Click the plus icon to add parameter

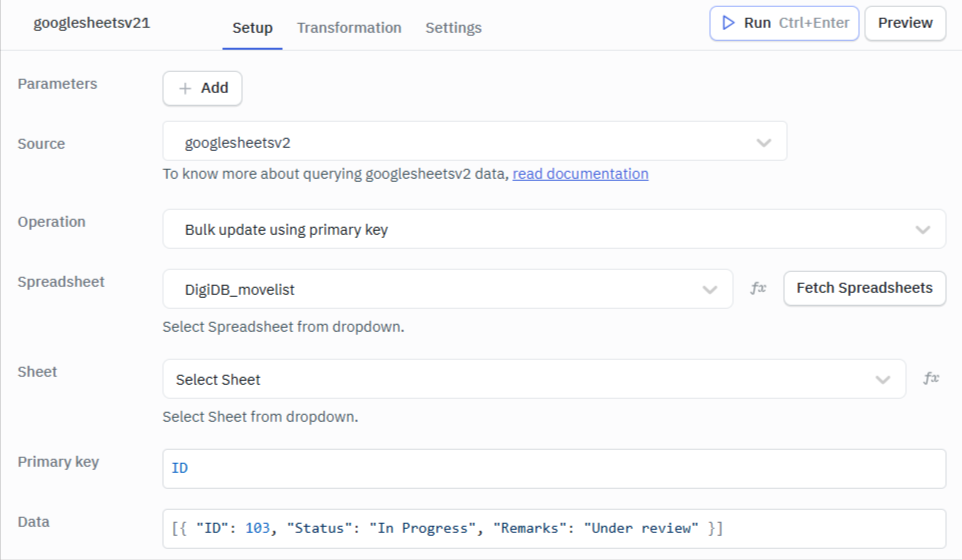(x=185, y=88)
